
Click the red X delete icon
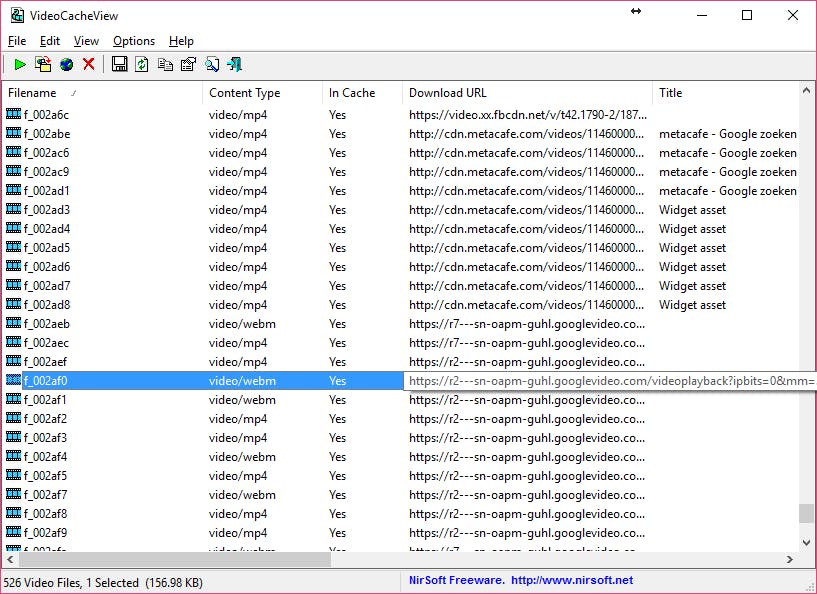pyautogui.click(x=89, y=65)
